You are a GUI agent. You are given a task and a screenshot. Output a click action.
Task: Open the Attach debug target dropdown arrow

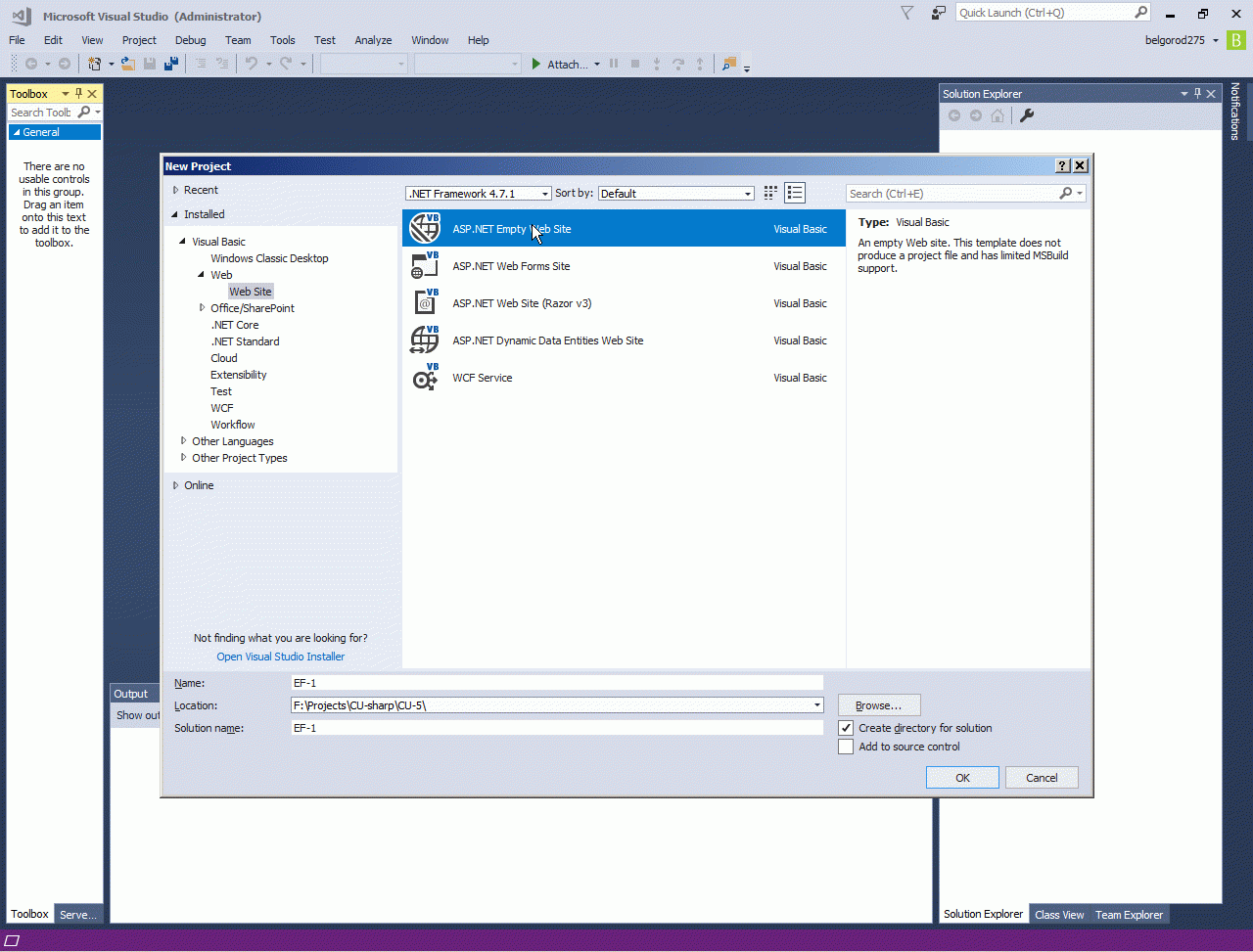pos(597,65)
